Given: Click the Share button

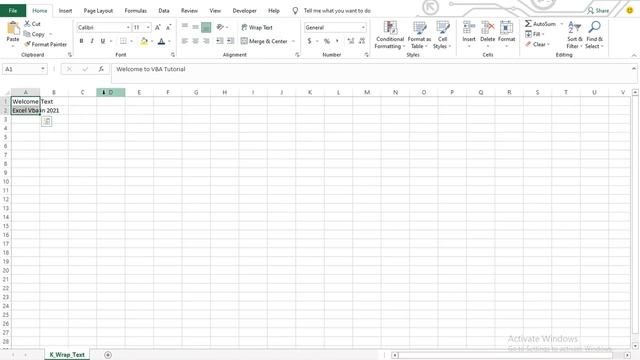Looking at the screenshot, I should coord(598,11).
